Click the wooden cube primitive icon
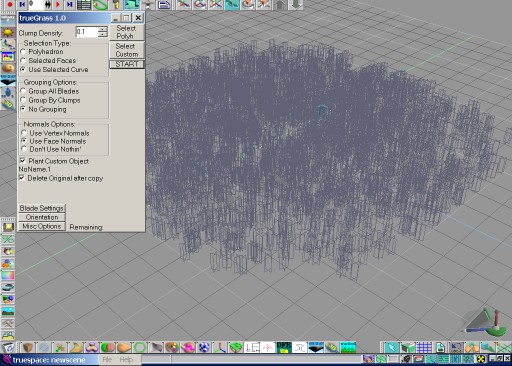 click(x=28, y=347)
